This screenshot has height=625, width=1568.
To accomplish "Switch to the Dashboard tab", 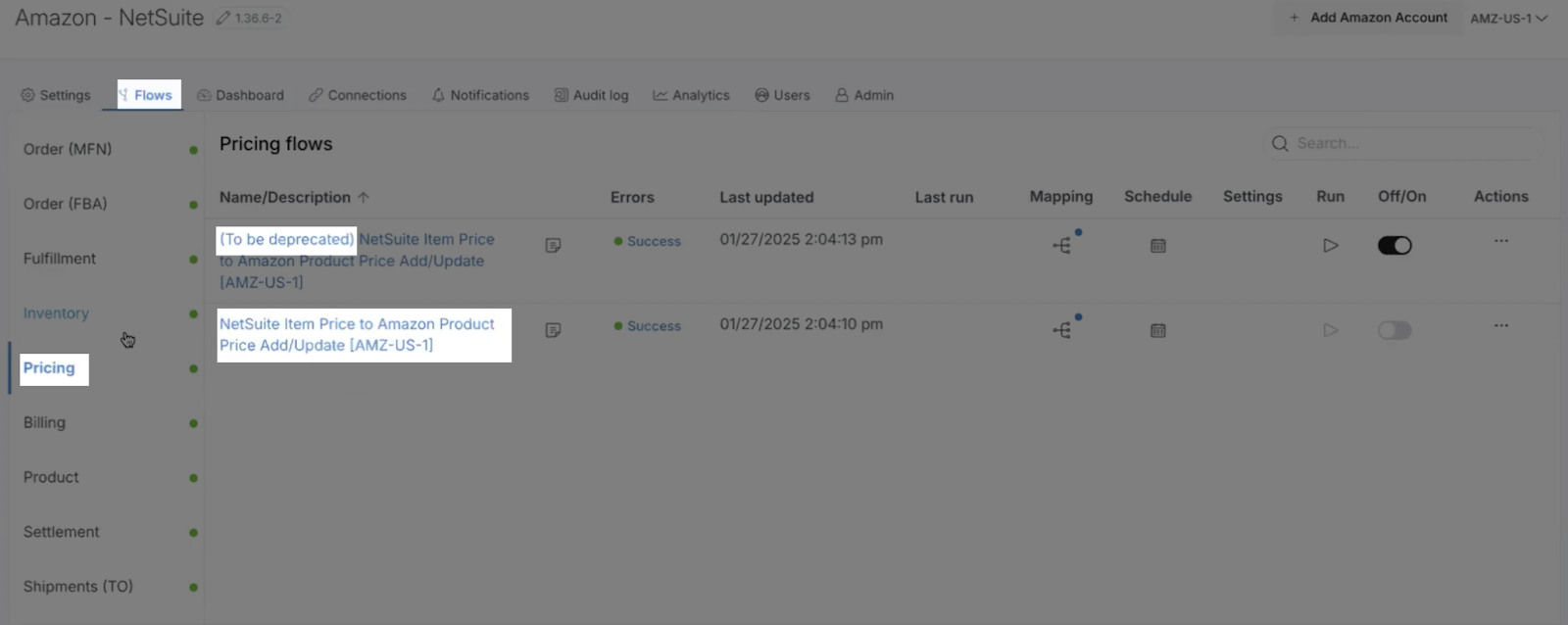I will tap(240, 95).
